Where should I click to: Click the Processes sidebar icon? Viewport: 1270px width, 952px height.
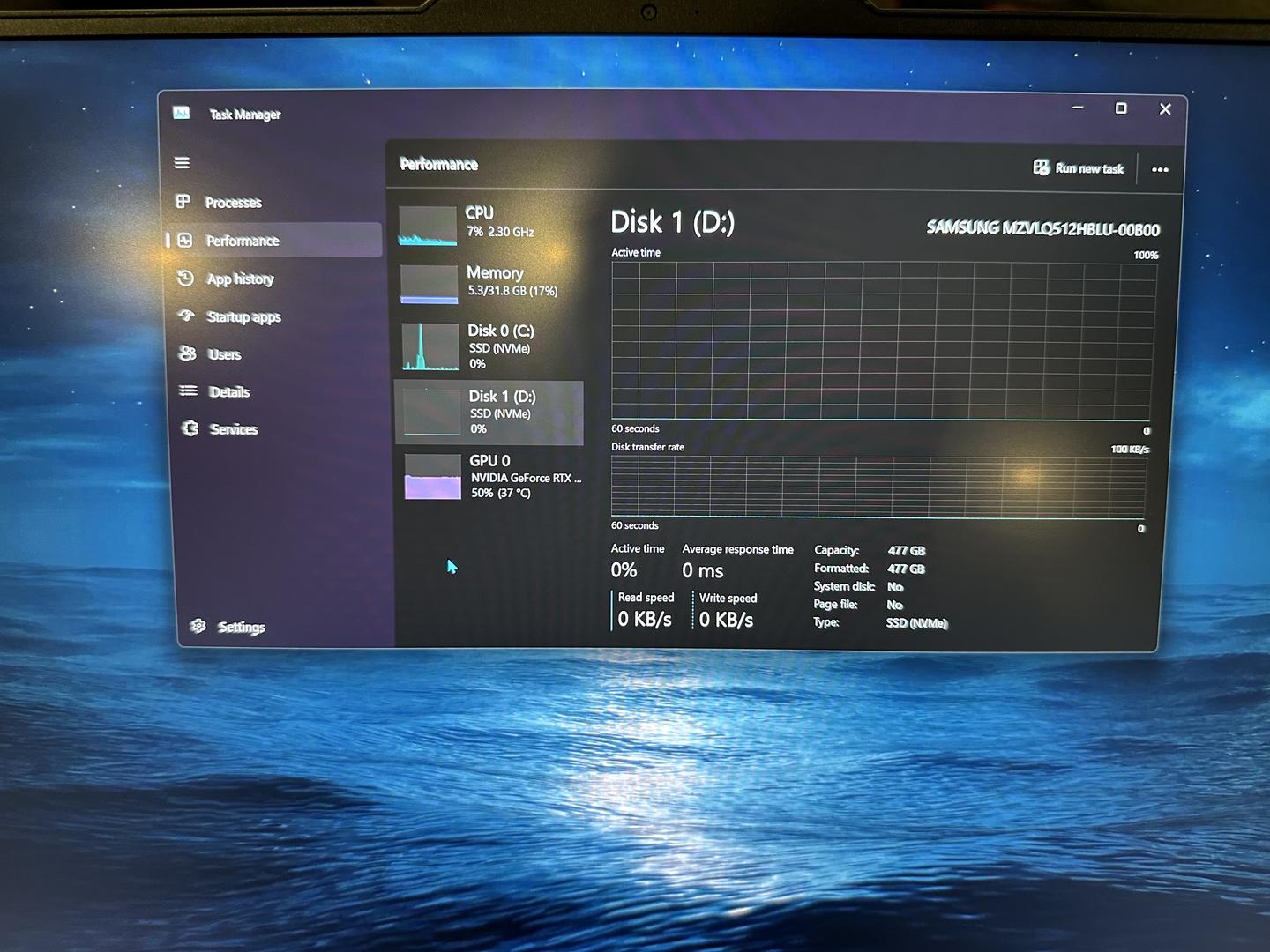(183, 202)
